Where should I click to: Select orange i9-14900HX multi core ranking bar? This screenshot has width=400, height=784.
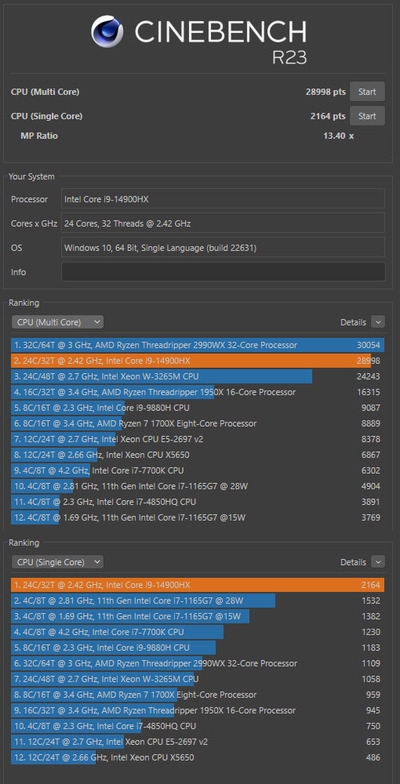[x=198, y=360]
